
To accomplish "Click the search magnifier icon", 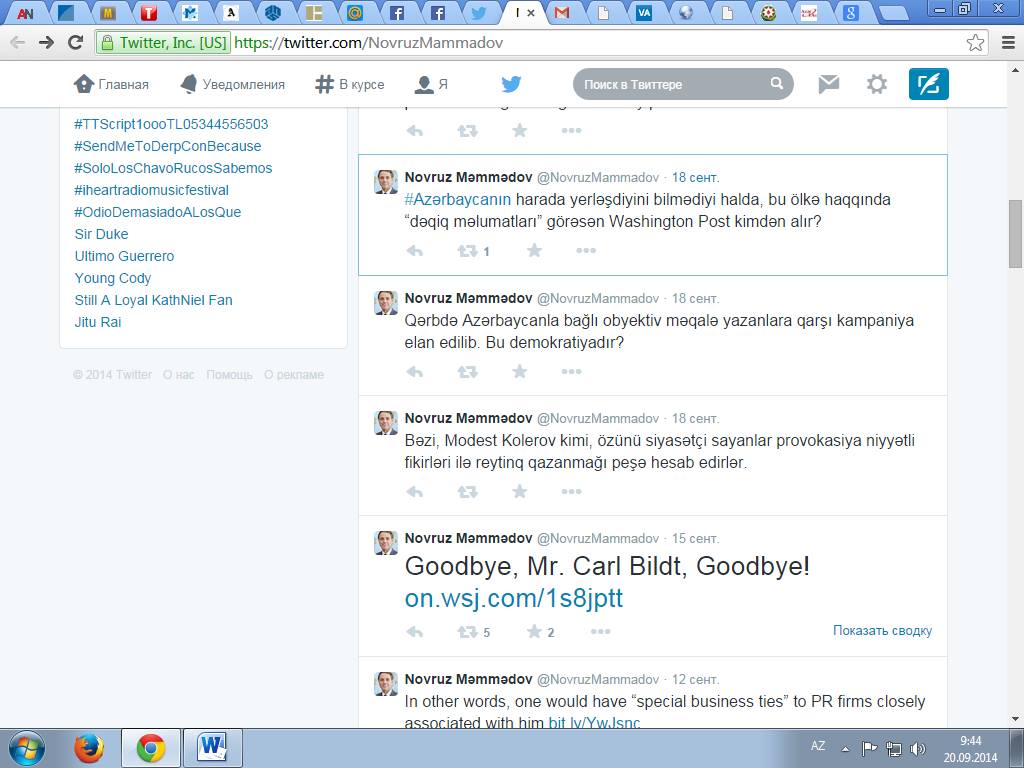I will click(776, 84).
